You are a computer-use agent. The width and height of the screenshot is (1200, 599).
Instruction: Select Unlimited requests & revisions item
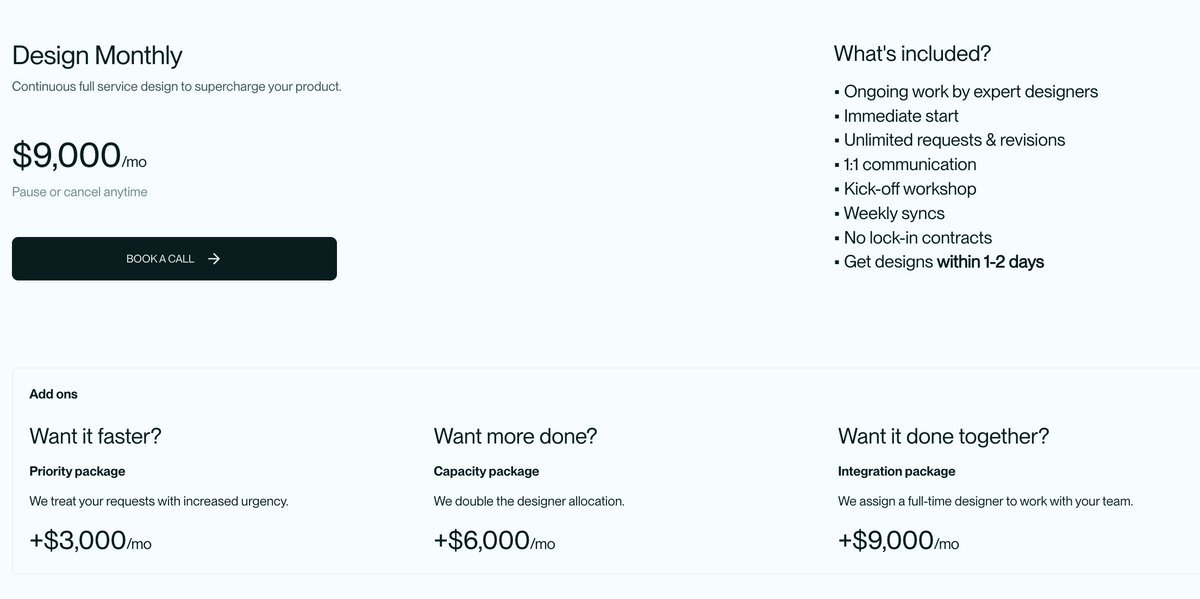point(954,140)
